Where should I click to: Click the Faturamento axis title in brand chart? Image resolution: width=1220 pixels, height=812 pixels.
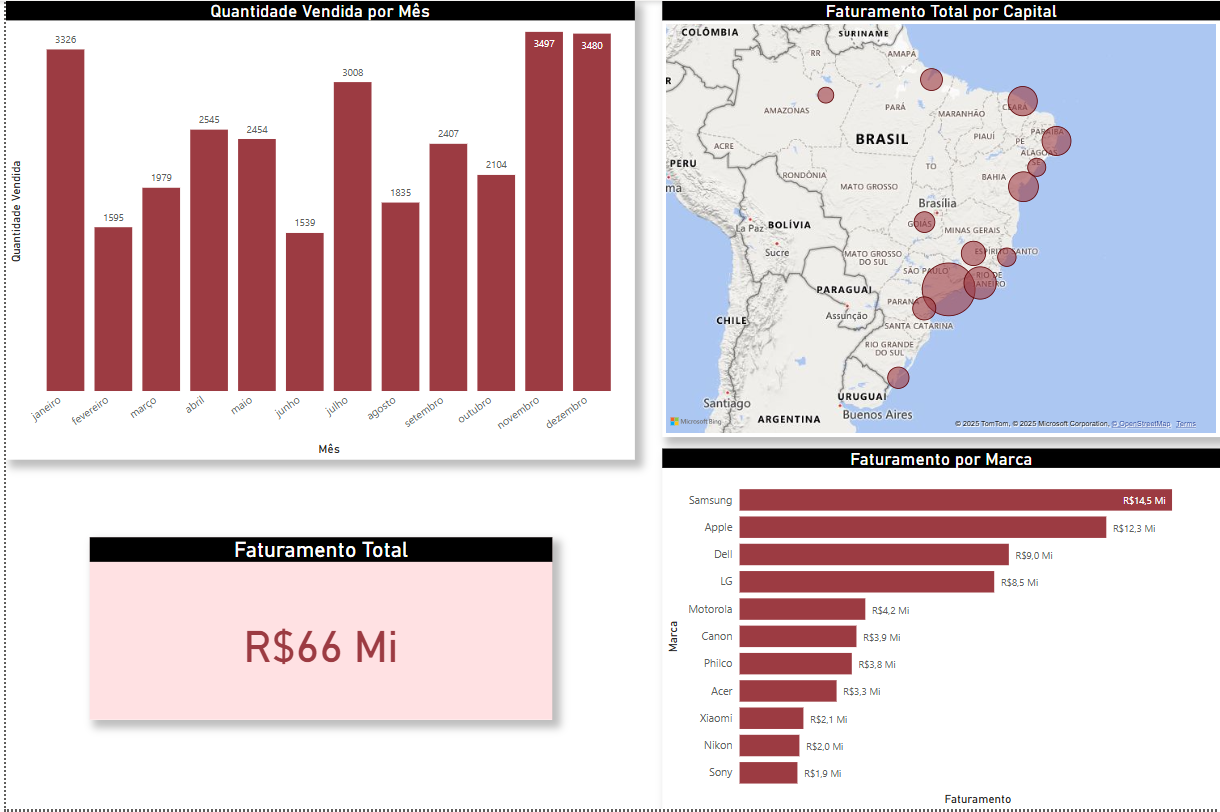(977, 799)
